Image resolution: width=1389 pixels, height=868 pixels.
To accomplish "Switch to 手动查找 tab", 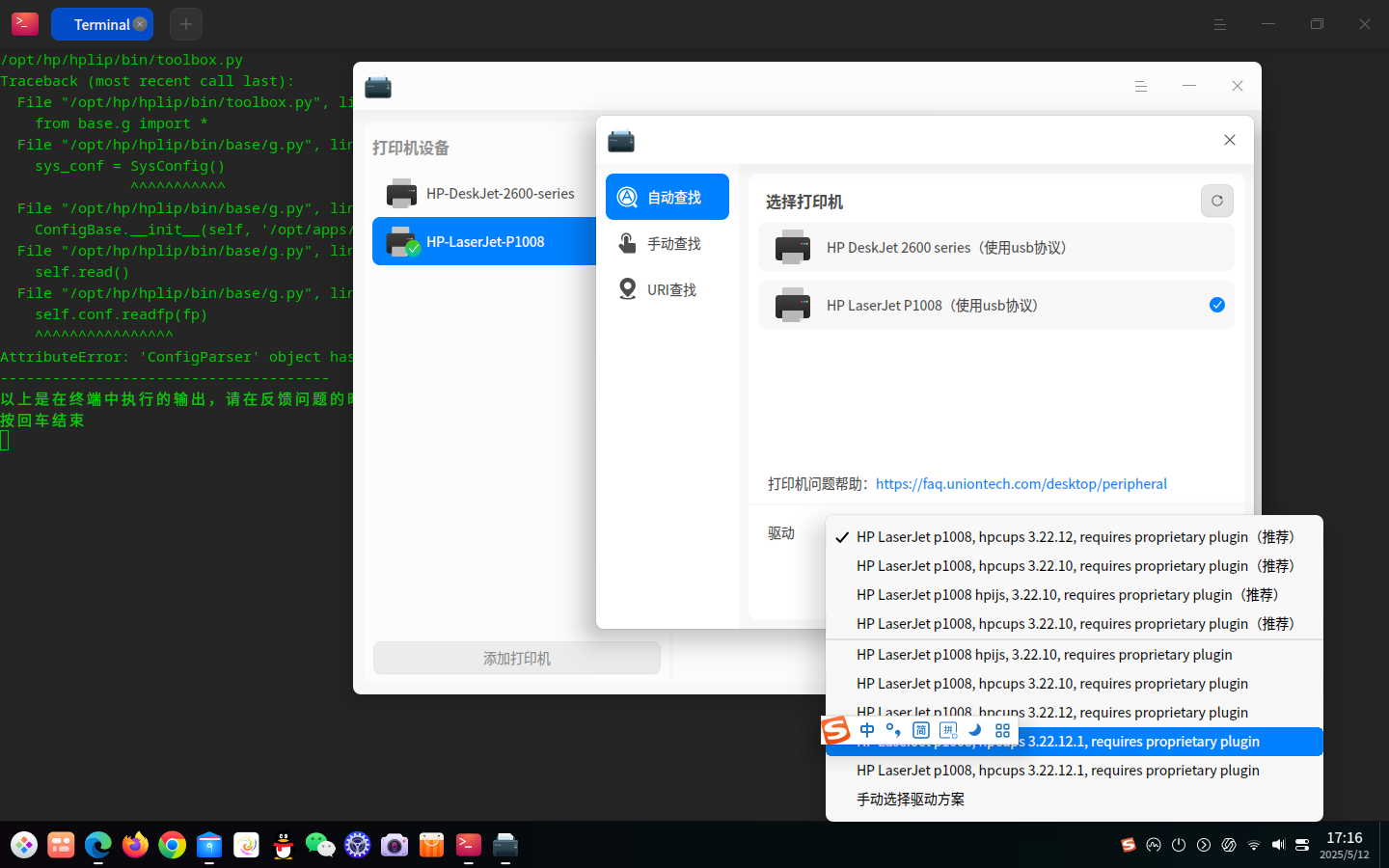I will point(667,243).
